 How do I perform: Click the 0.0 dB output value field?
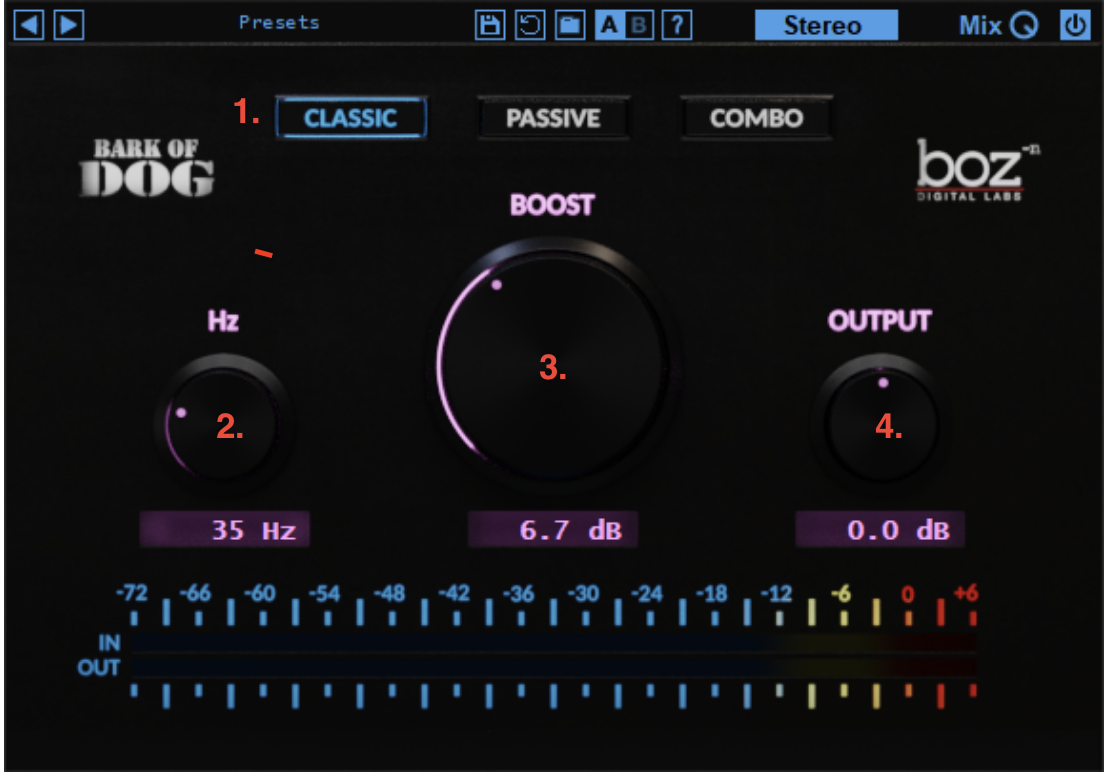coord(880,529)
